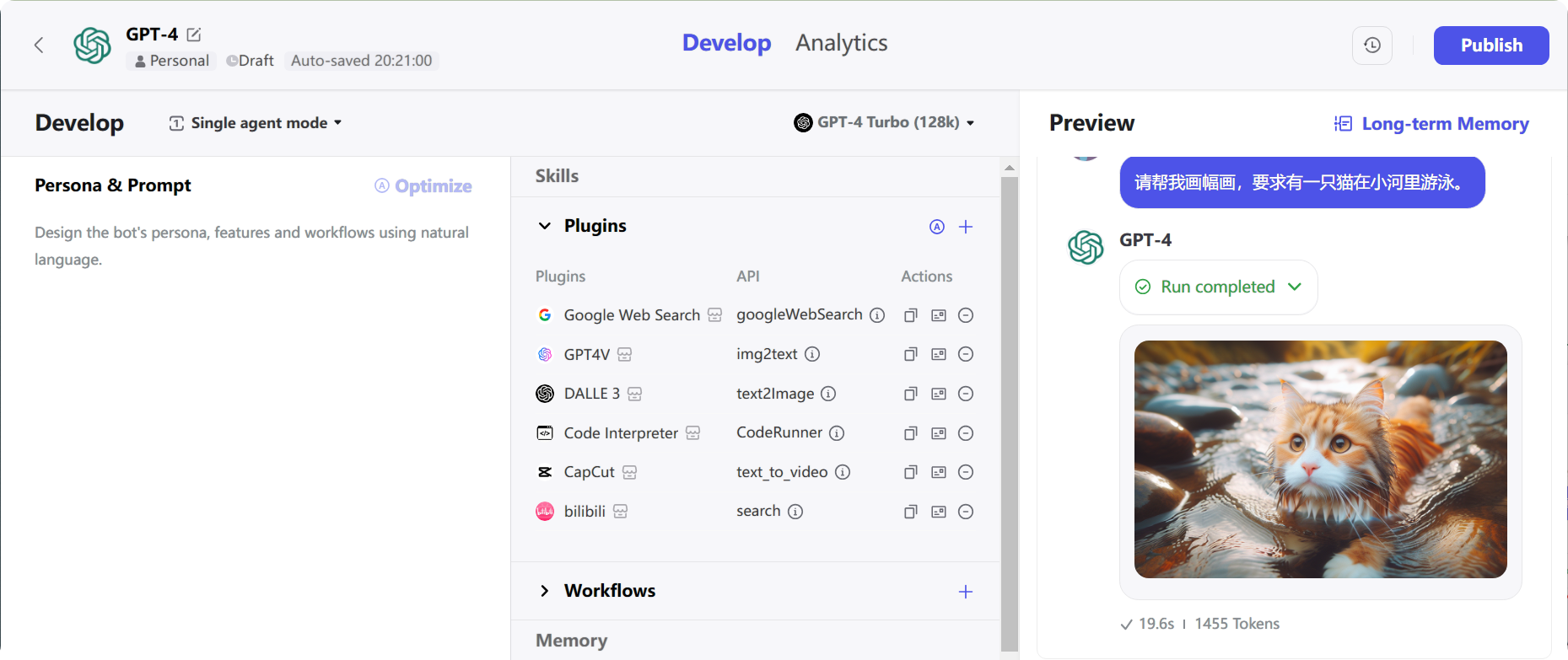Click the auto-add plugins icon in Plugins header
This screenshot has height=660, width=1568.
pyautogui.click(x=937, y=227)
